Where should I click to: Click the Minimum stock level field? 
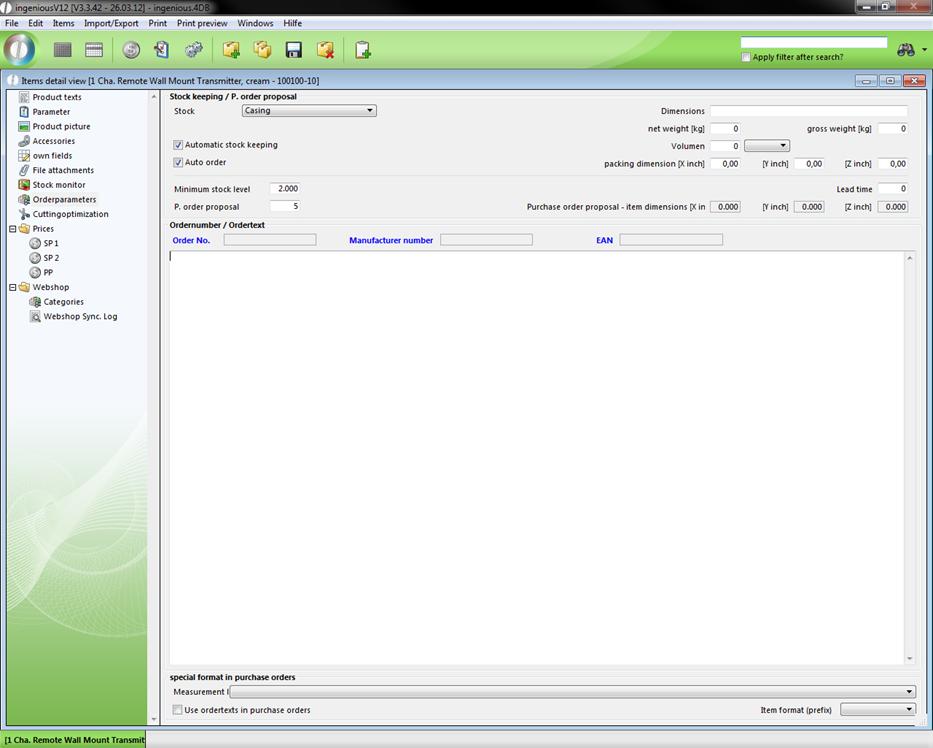tap(284, 189)
